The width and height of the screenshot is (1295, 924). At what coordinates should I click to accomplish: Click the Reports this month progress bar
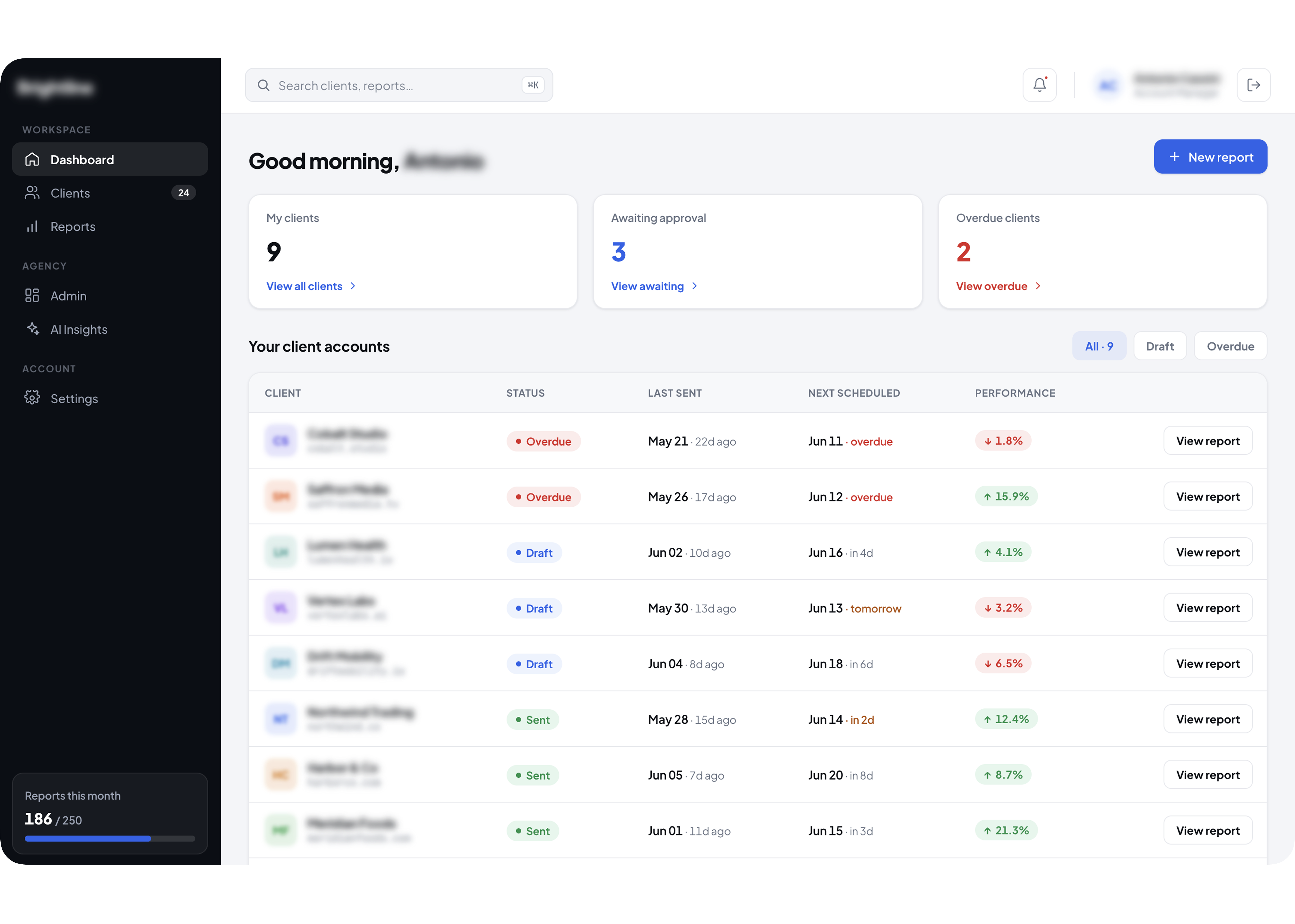[110, 839]
